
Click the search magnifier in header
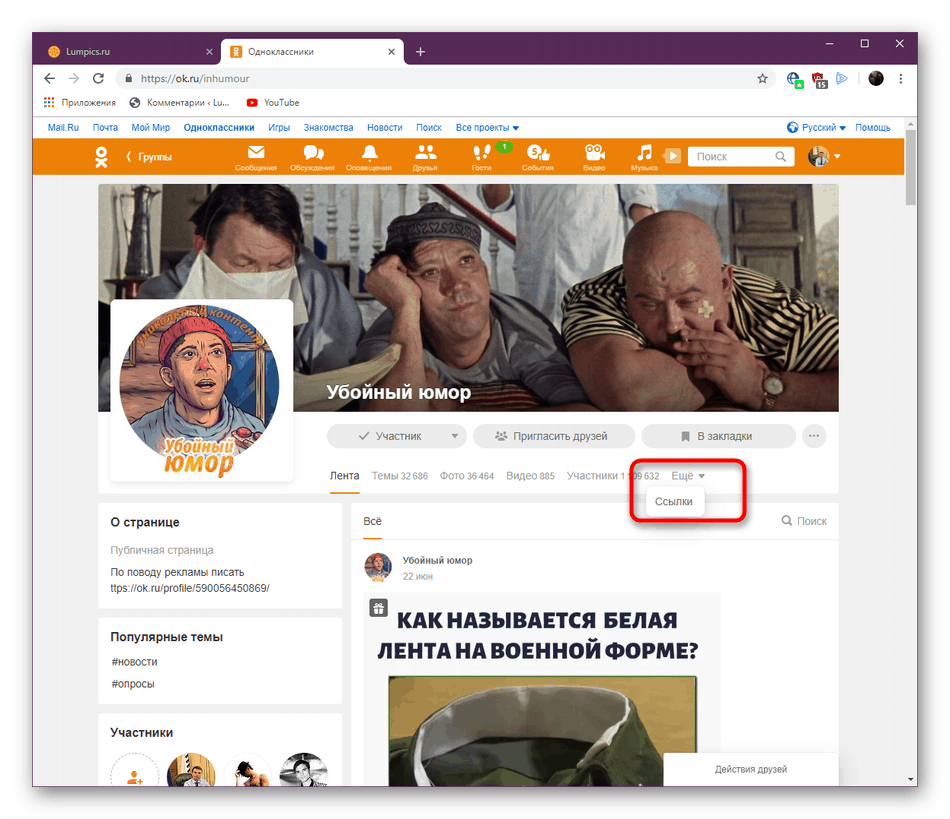coord(781,156)
